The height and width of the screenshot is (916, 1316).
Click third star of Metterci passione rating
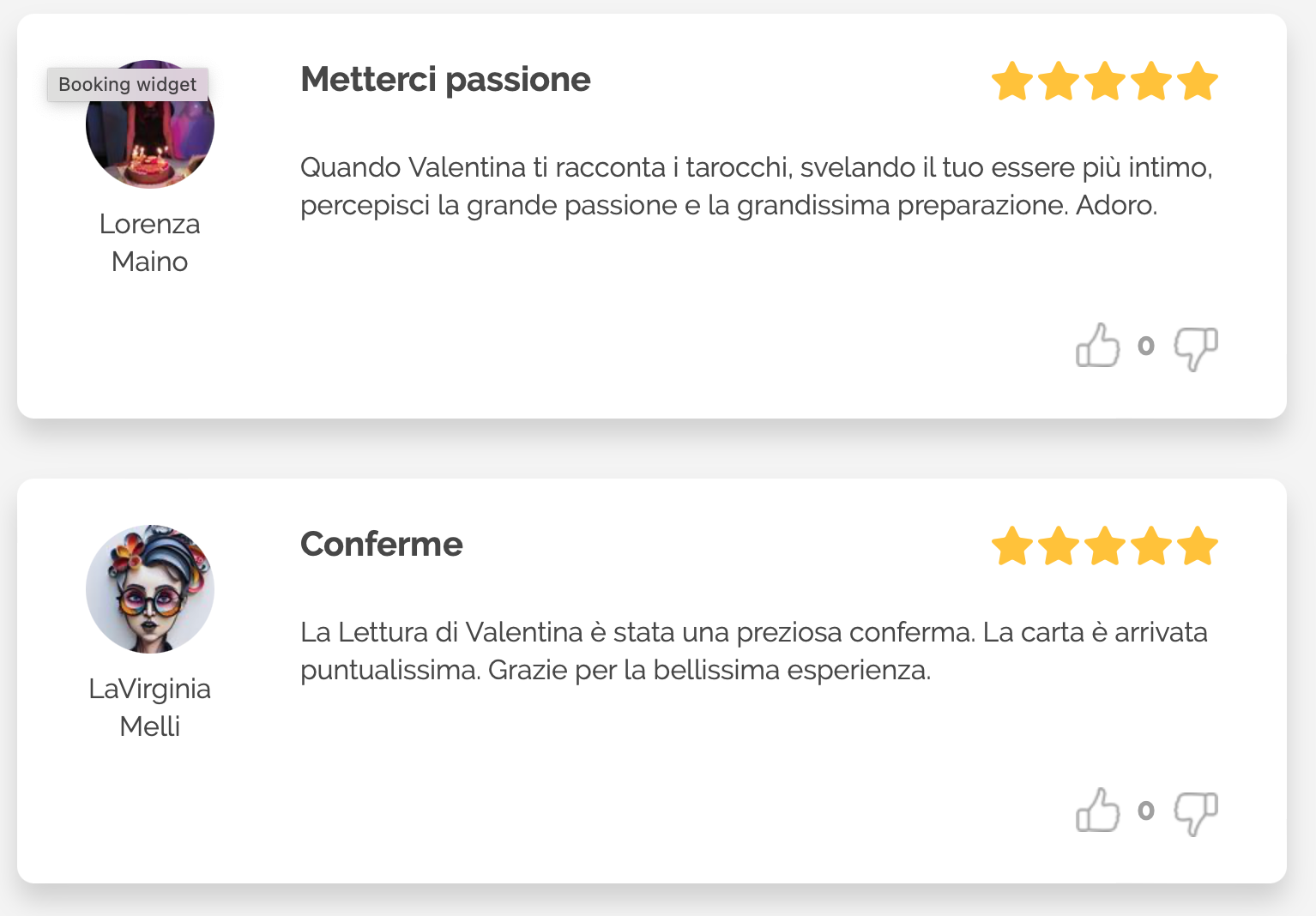(x=1105, y=81)
